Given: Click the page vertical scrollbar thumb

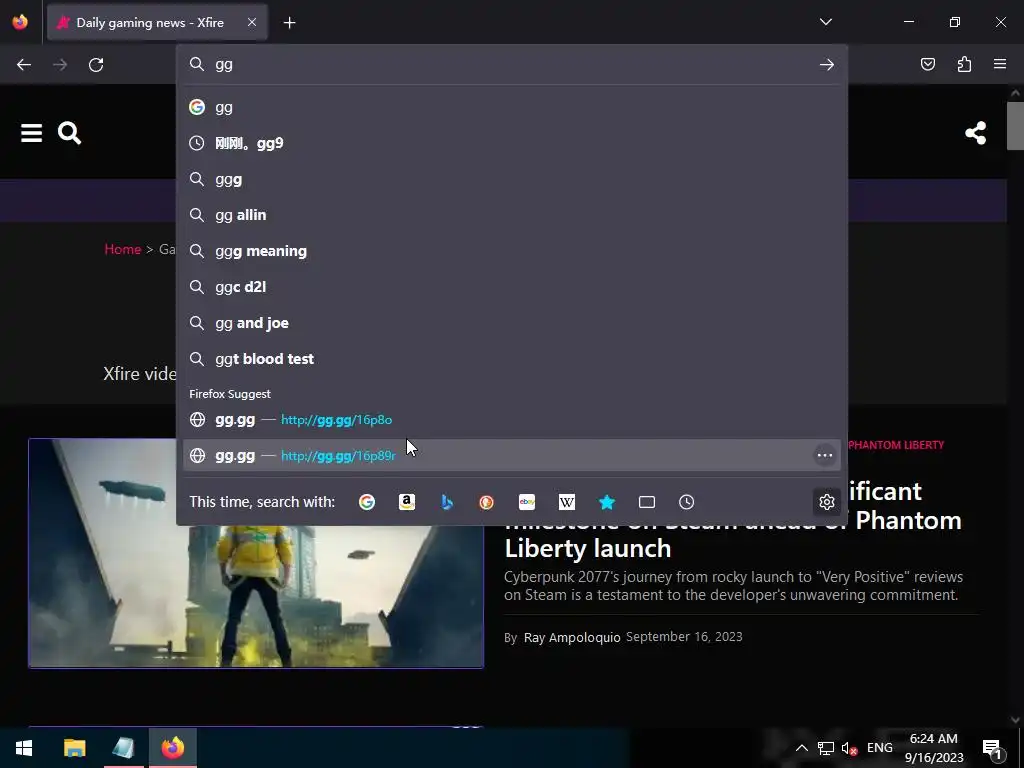Looking at the screenshot, I should pyautogui.click(x=1015, y=125).
